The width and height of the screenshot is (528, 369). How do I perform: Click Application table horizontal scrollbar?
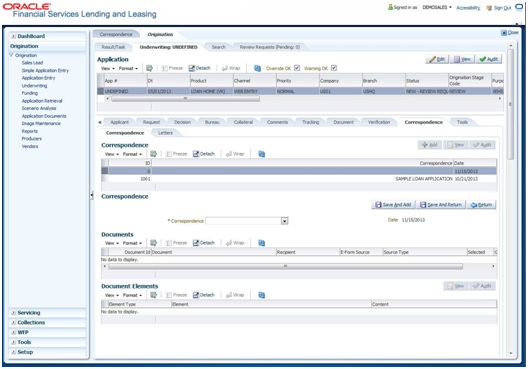click(185, 99)
